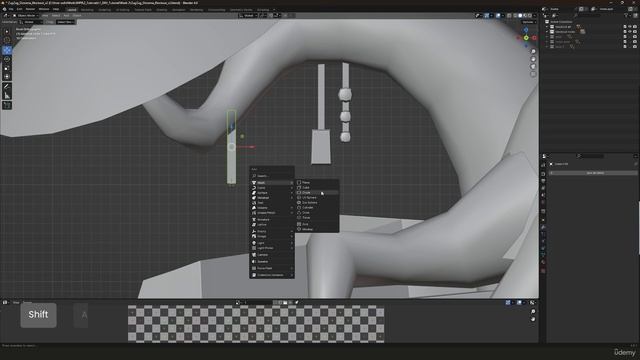Image resolution: width=640 pixels, height=360 pixels.
Task: Choose Monkey from the Mesh submenu
Action: pos(317,229)
